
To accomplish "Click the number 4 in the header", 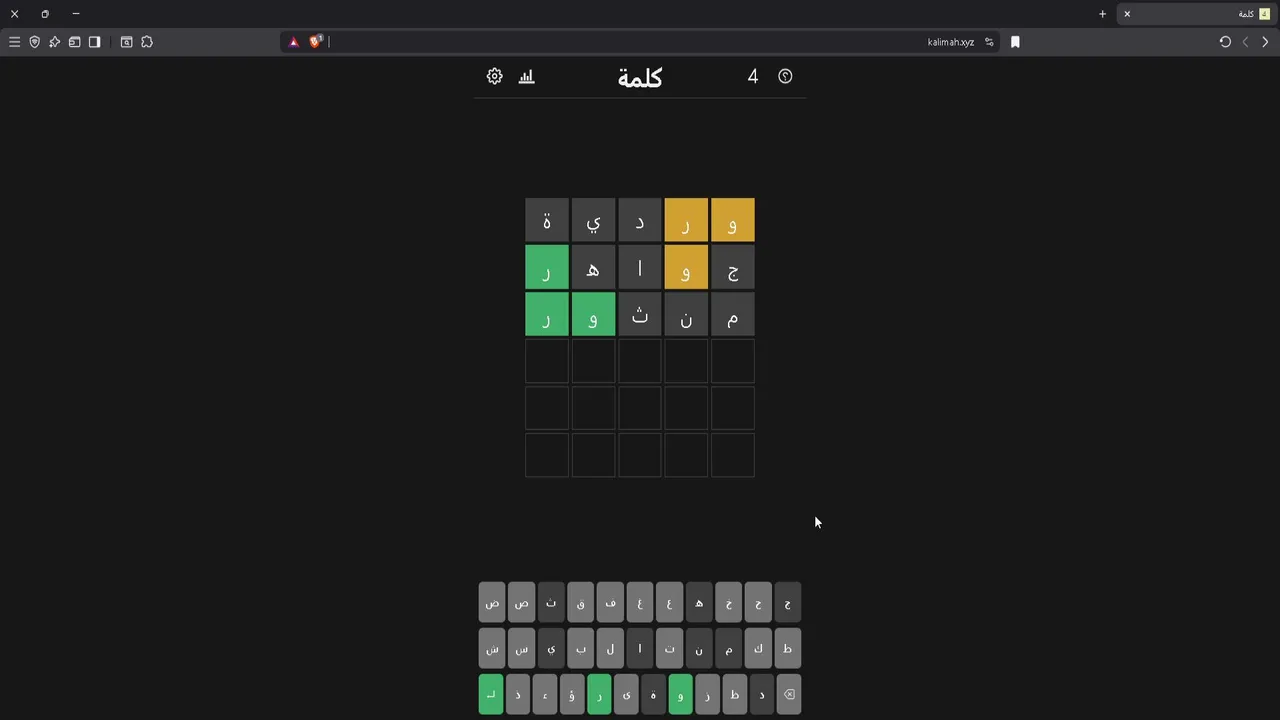I will coord(753,76).
